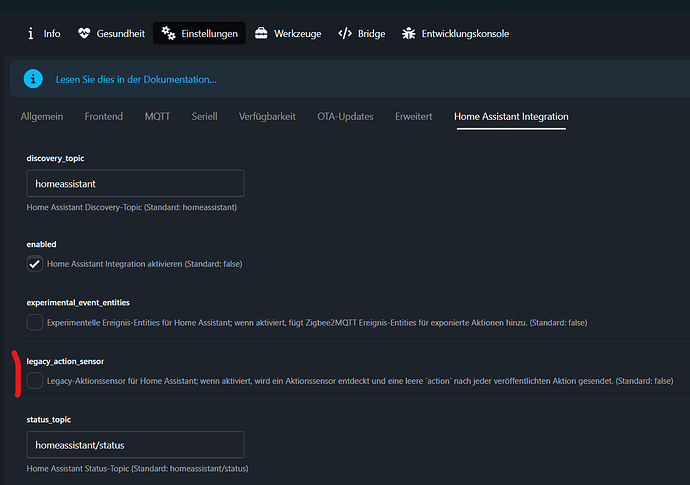Viewport: 690px width, 485px height.
Task: Switch to the Erweitert tab
Action: click(x=414, y=117)
